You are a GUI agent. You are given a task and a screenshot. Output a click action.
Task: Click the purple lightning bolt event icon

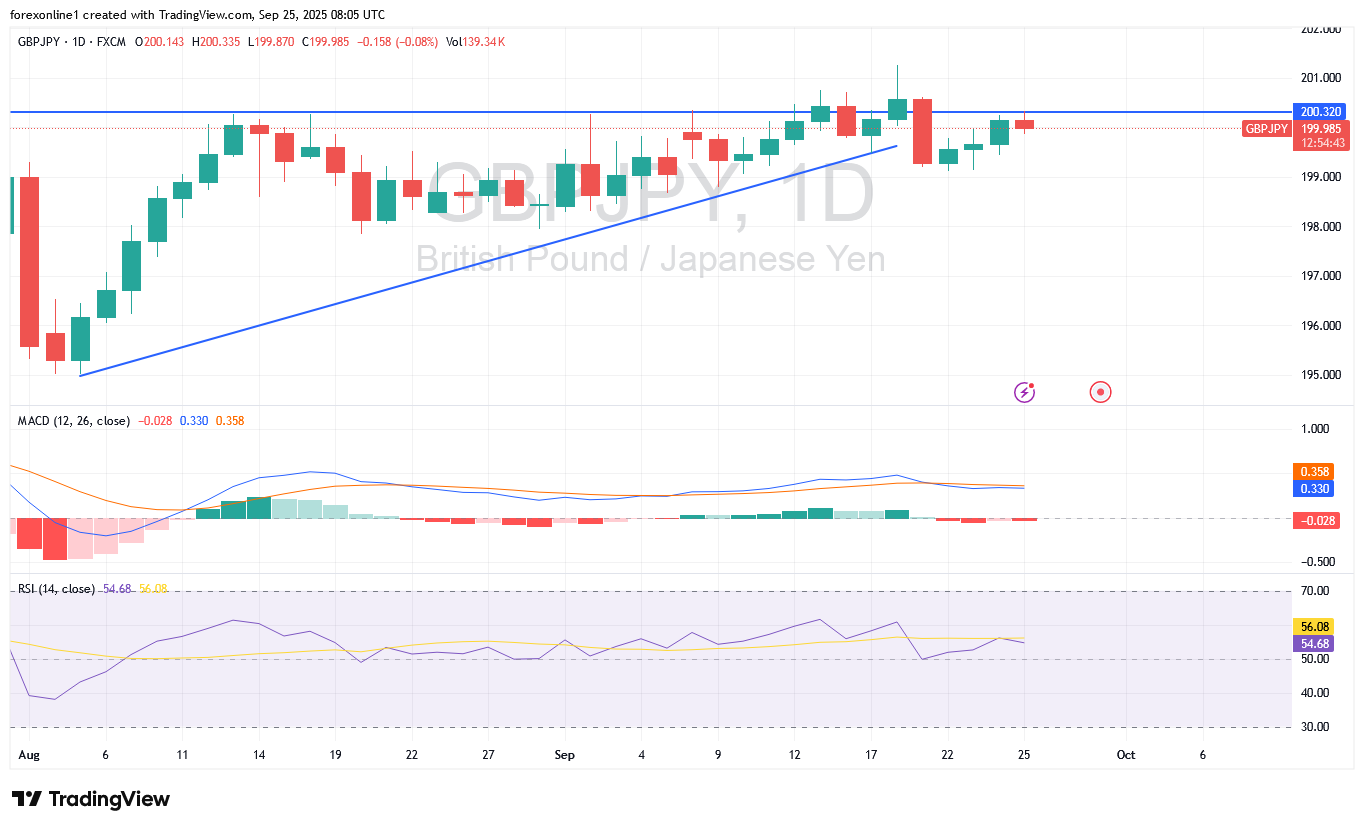[1024, 392]
